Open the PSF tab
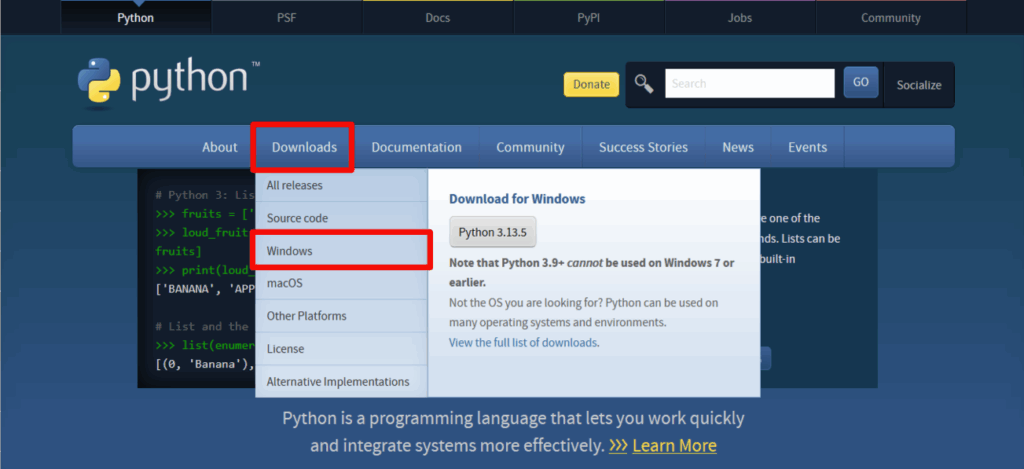 (287, 18)
